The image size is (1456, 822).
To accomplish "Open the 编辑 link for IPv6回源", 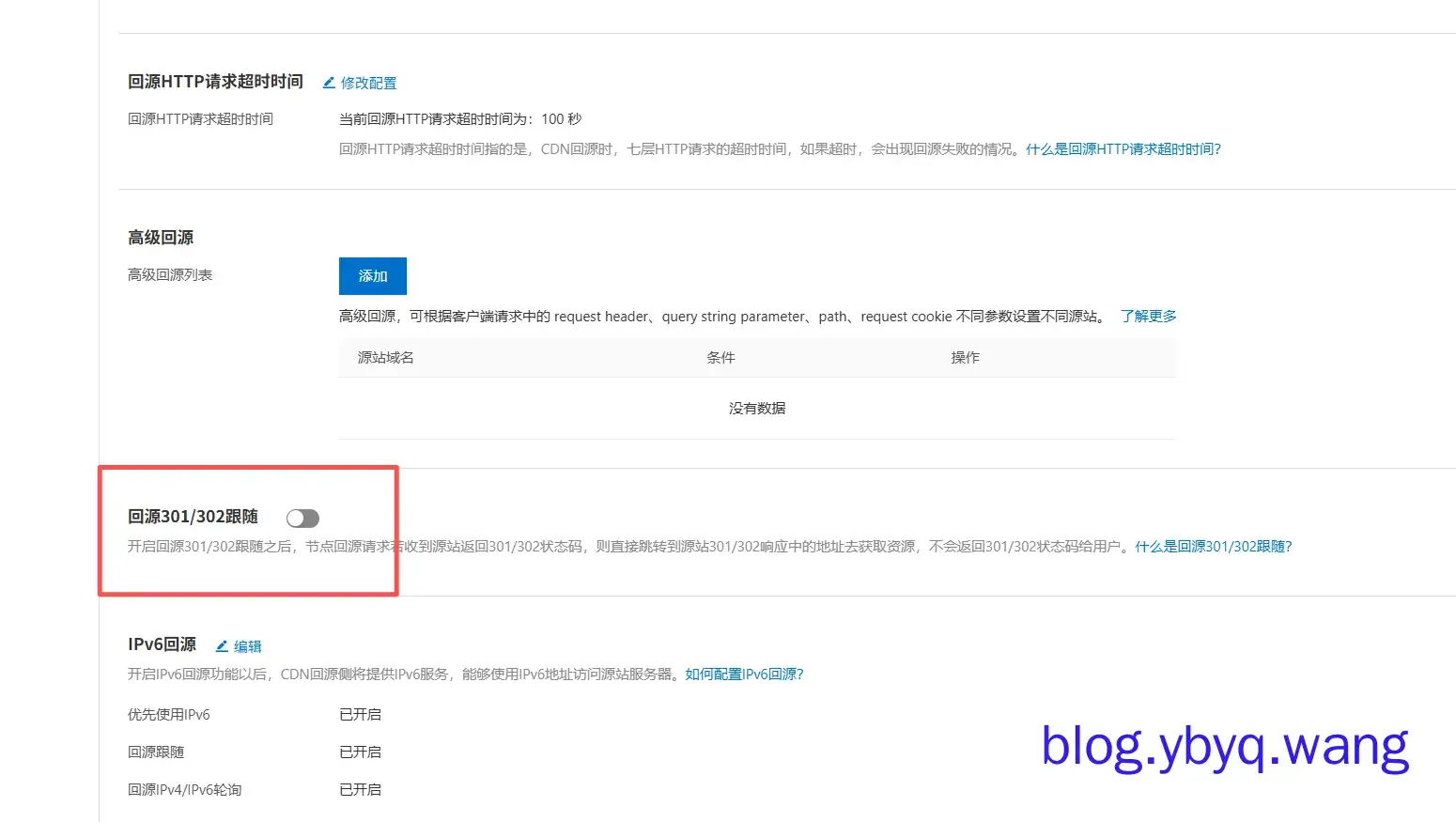I will (x=248, y=646).
